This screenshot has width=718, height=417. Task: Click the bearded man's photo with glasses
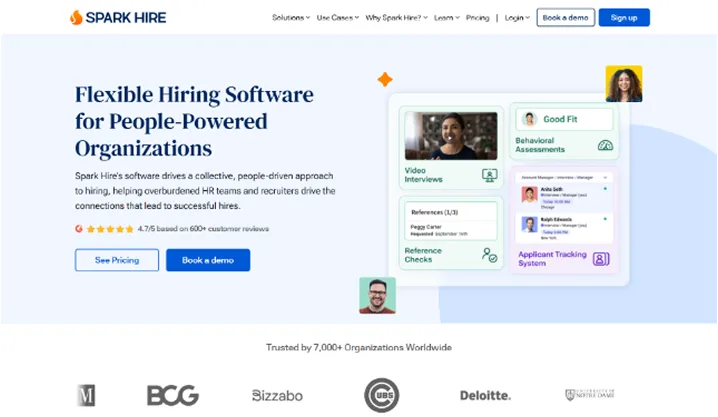point(377,295)
